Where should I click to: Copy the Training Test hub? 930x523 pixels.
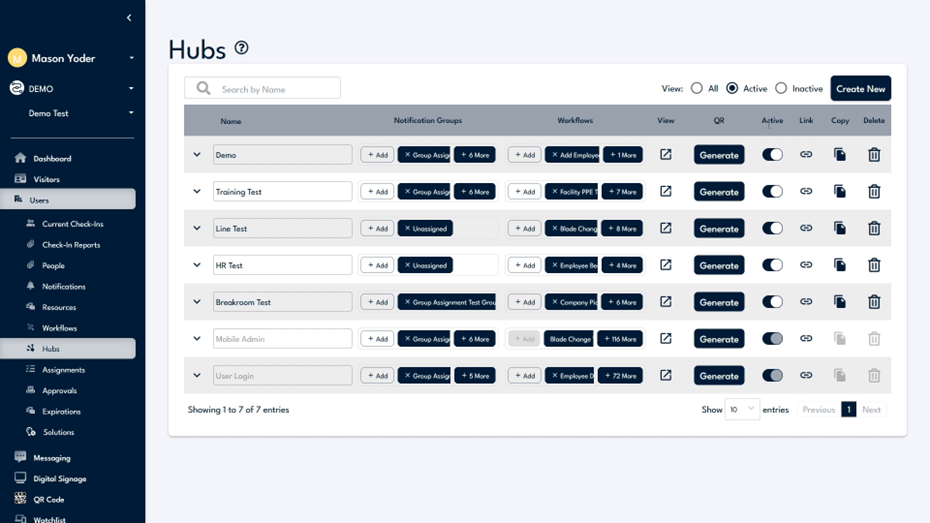click(x=840, y=192)
